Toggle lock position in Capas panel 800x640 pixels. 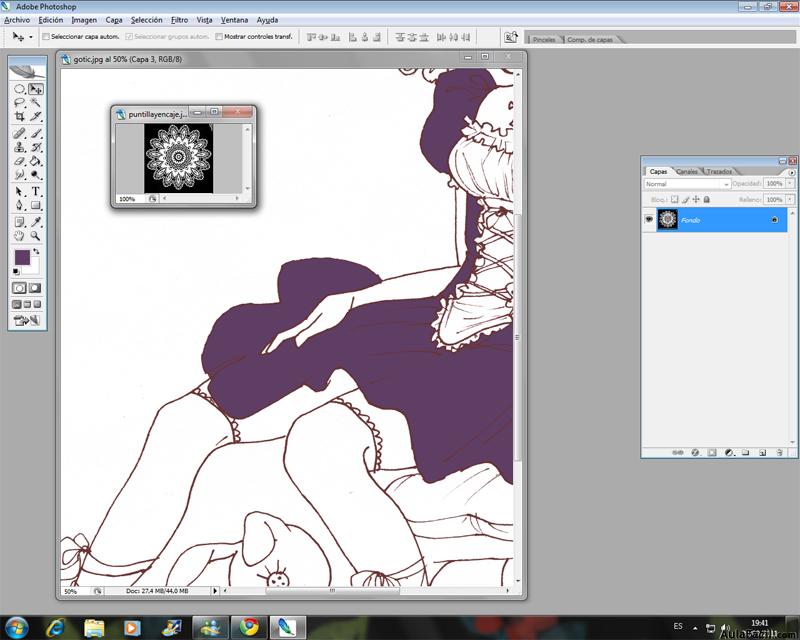click(x=696, y=200)
